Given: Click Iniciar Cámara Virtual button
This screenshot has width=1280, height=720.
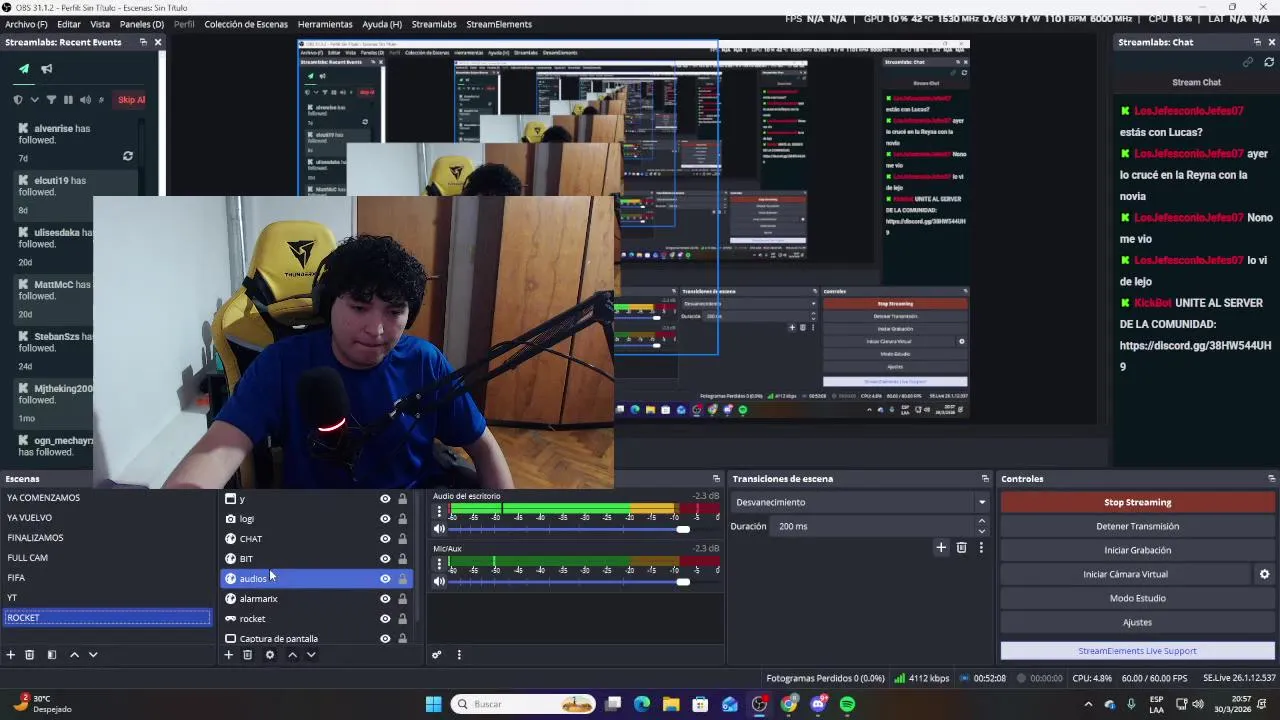Looking at the screenshot, I should tap(1125, 574).
